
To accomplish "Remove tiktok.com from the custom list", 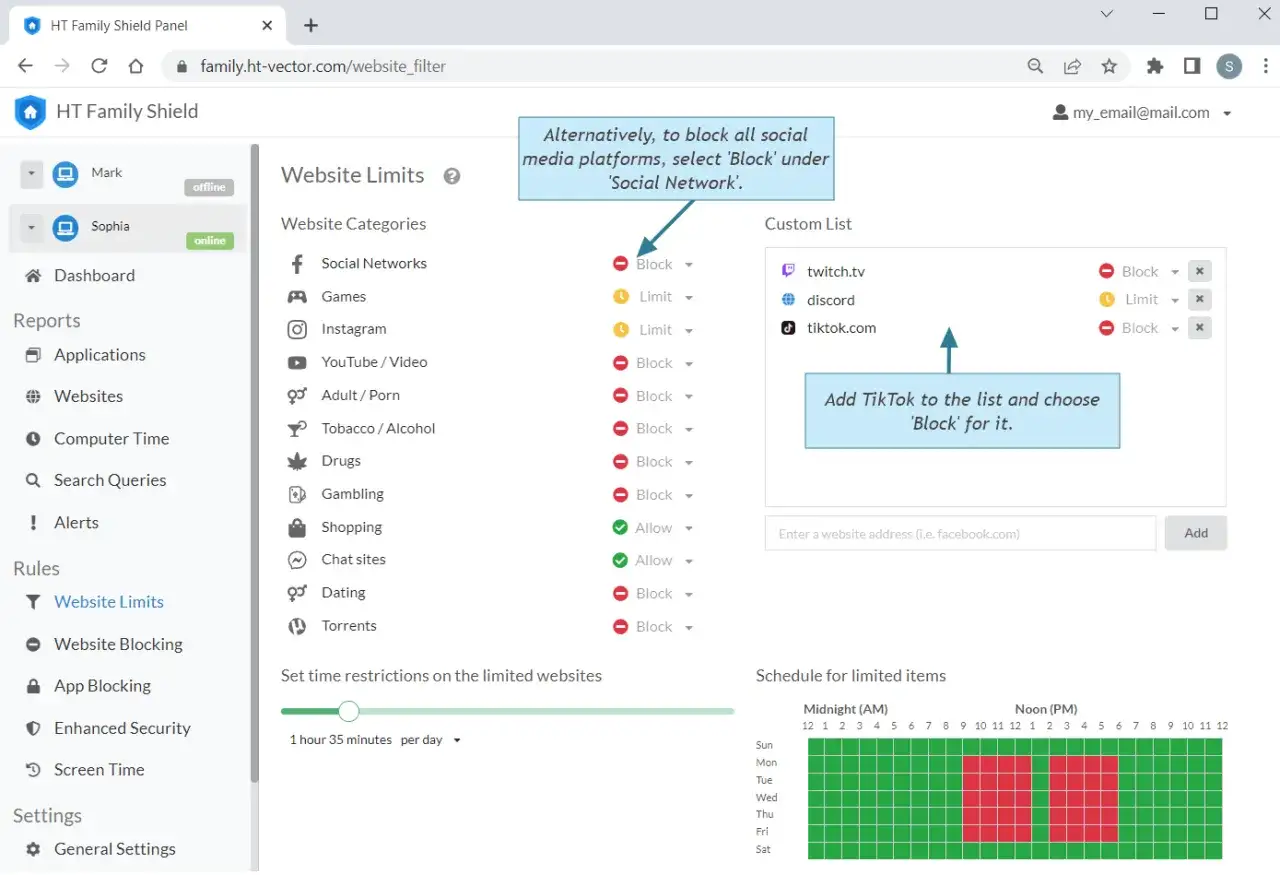I will [1200, 327].
